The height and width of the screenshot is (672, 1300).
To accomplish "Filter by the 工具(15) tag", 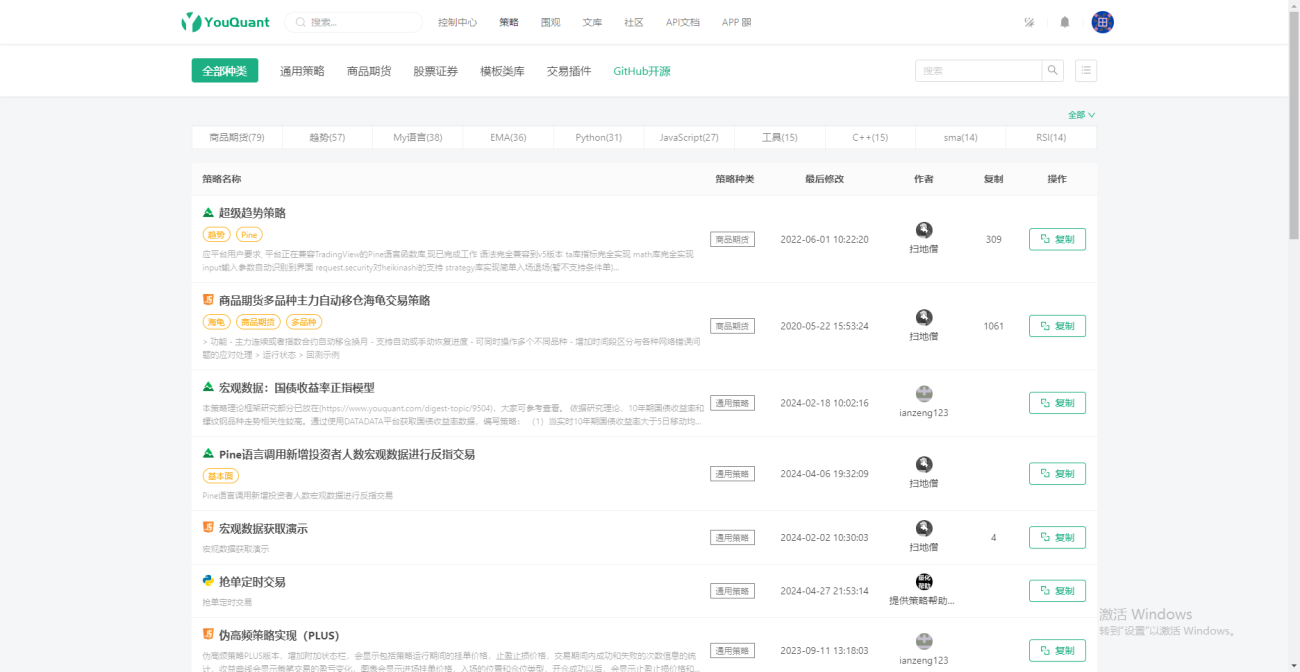I will coord(780,137).
